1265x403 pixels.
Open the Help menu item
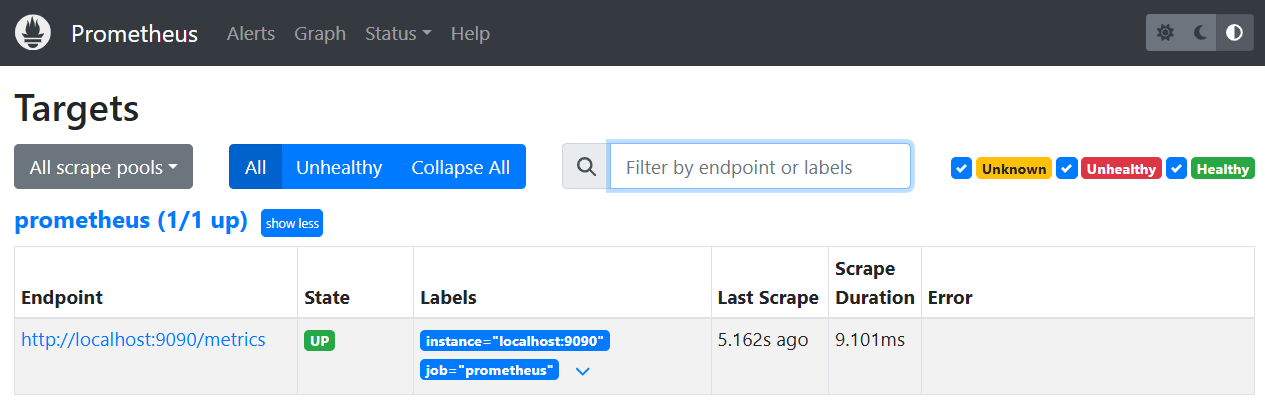[470, 33]
